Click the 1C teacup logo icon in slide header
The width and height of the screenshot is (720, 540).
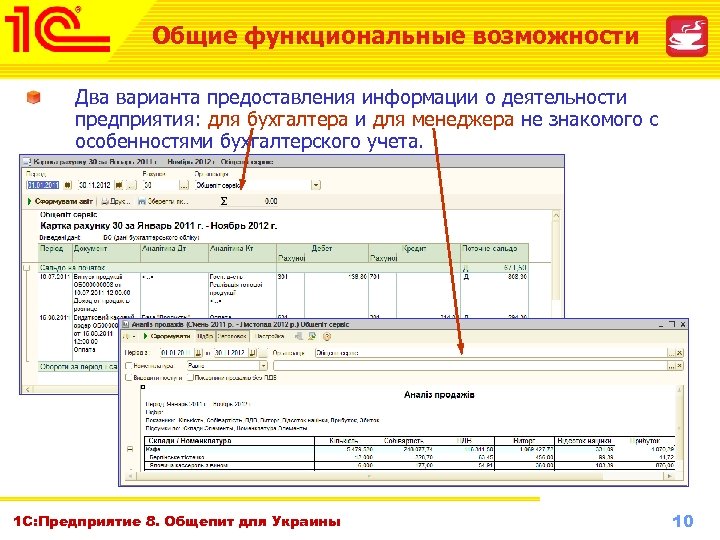687,36
